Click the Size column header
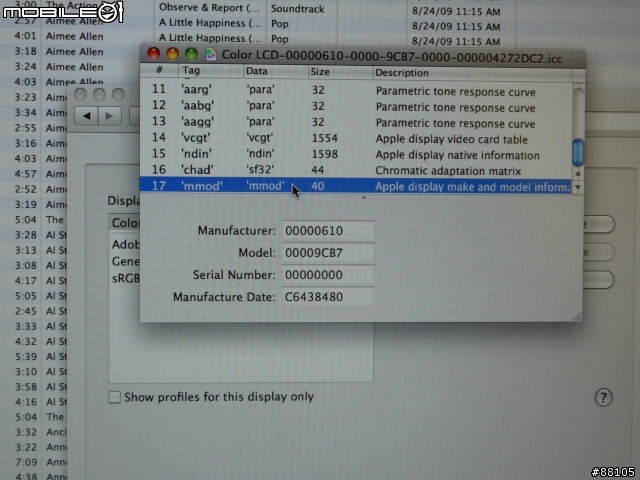Image resolution: width=640 pixels, height=480 pixels. pos(340,72)
